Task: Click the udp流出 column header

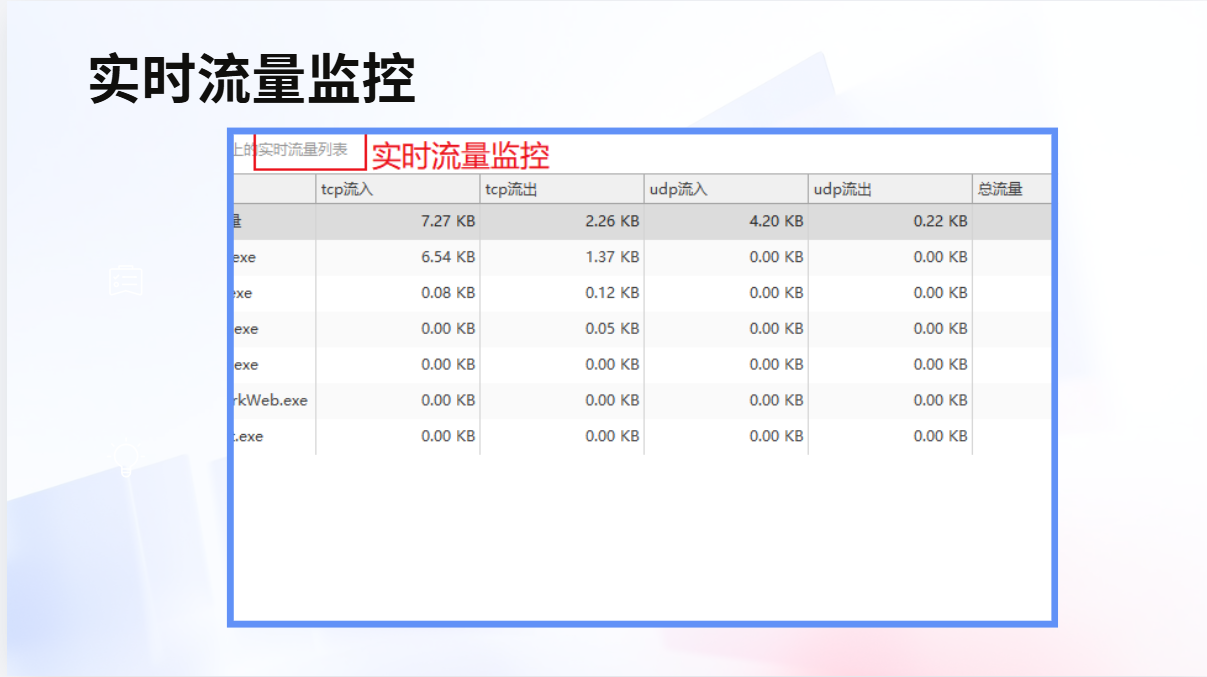Action: pos(889,189)
